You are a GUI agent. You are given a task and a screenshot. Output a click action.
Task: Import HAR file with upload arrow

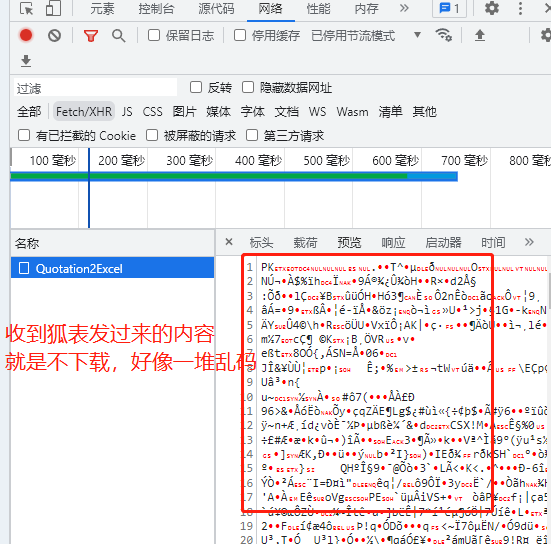tap(480, 35)
